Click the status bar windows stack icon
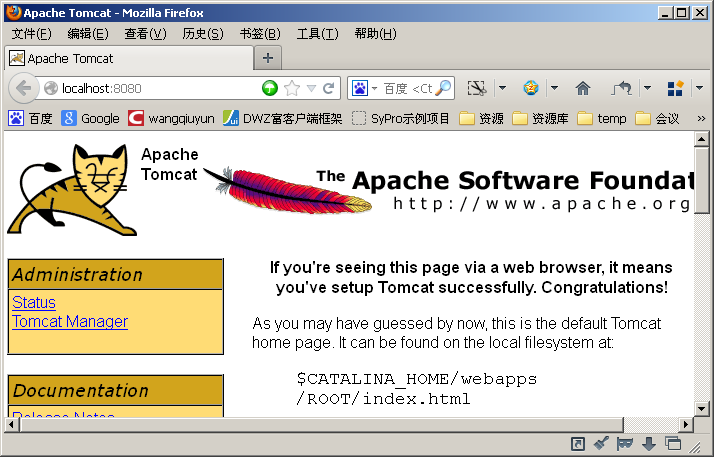Viewport: 714px width, 457px height. (x=673, y=443)
